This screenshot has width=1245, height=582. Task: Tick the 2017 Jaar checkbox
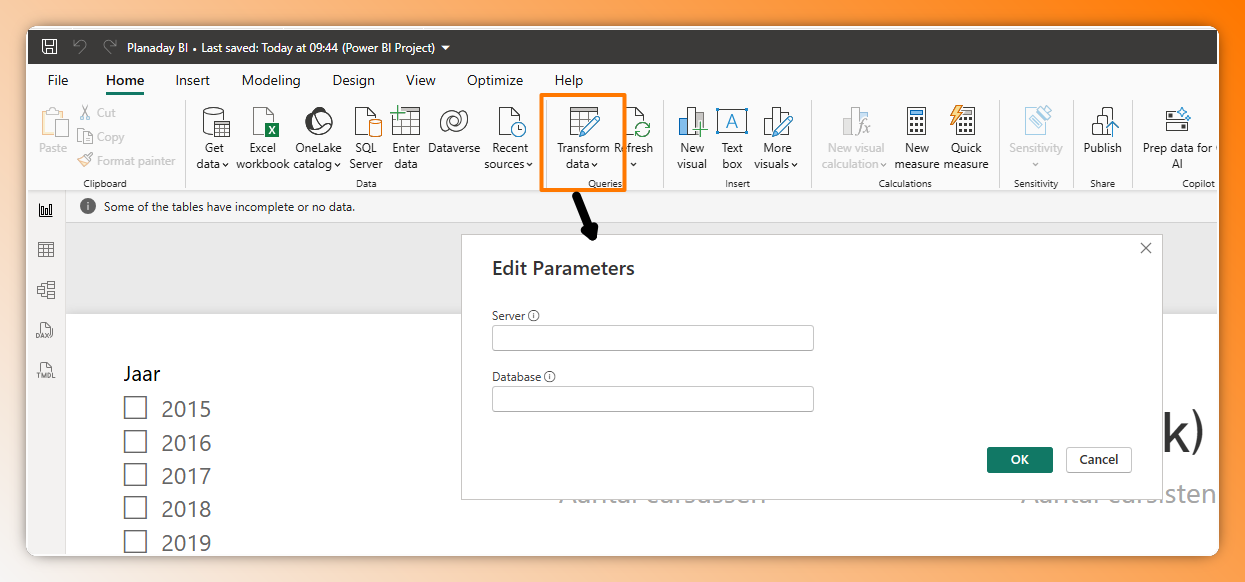135,474
